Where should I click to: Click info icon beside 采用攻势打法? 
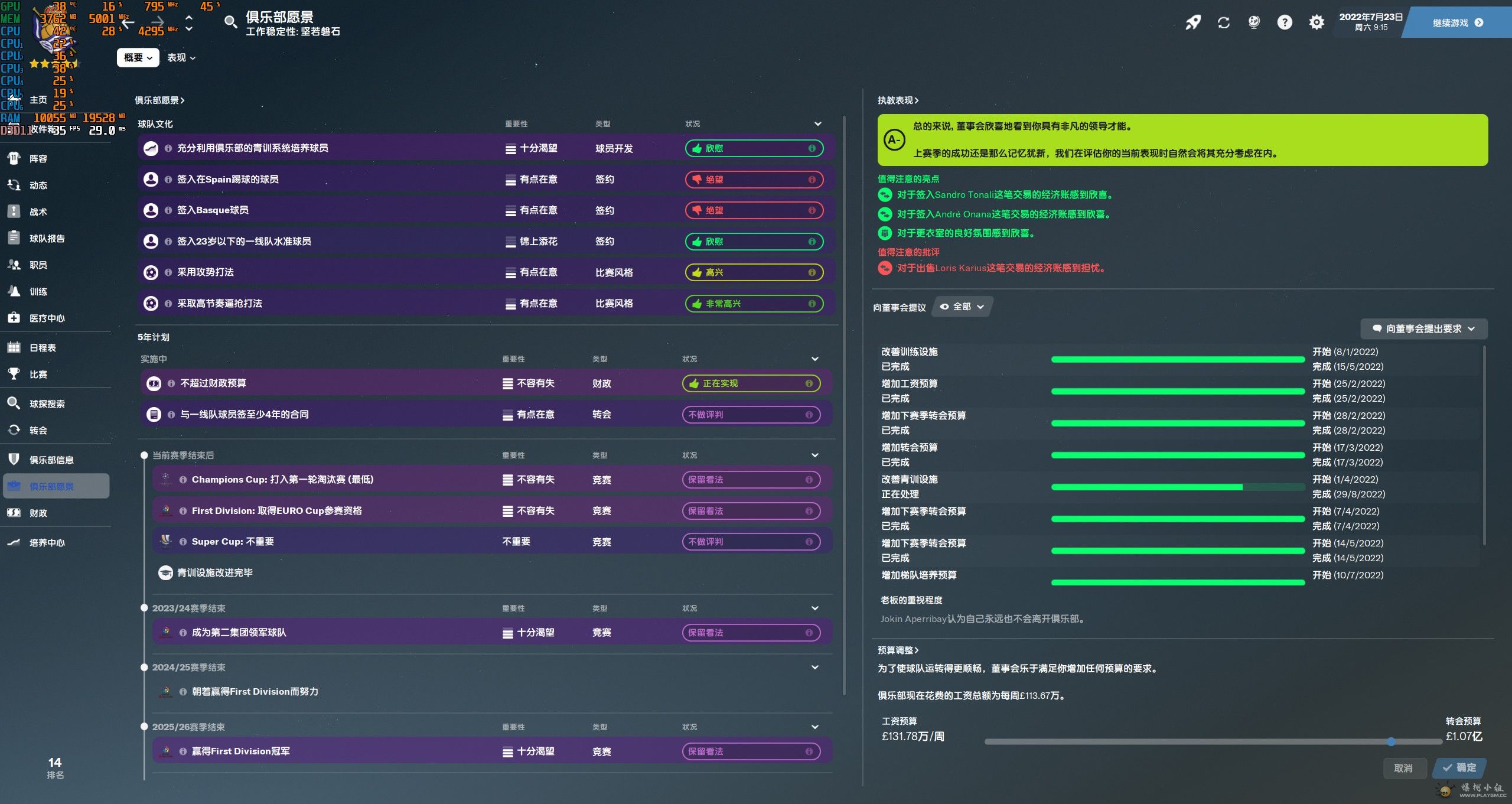click(x=168, y=272)
